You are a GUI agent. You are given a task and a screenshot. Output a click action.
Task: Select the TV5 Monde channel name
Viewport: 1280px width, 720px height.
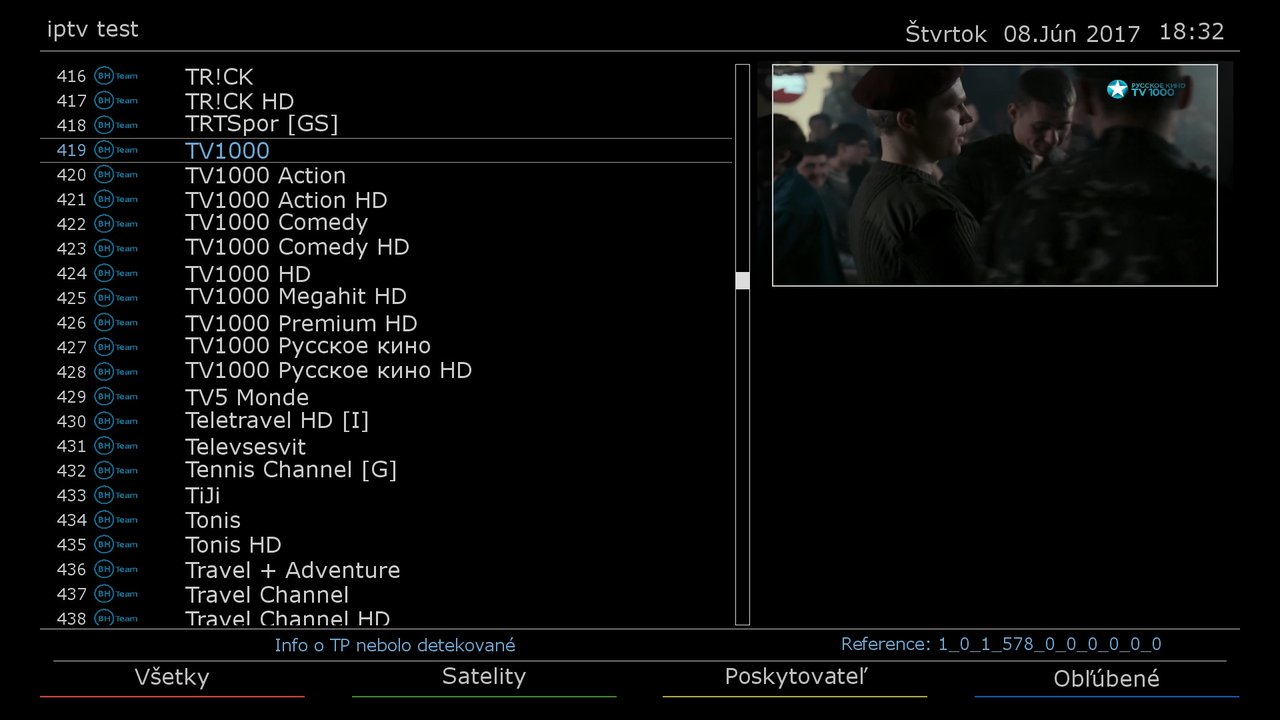tap(247, 398)
